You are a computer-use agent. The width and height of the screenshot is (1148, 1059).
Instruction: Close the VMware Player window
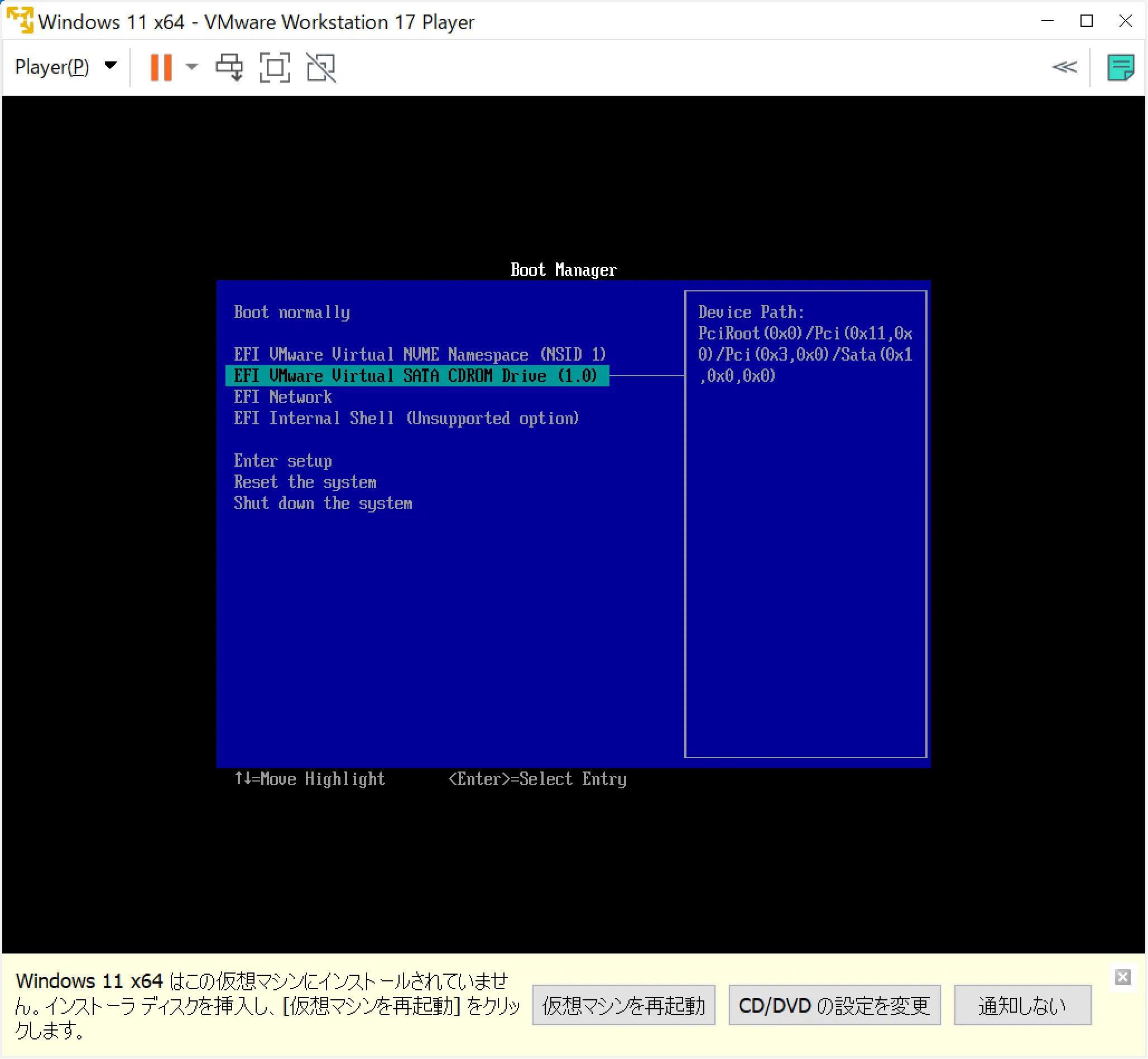(x=1126, y=21)
